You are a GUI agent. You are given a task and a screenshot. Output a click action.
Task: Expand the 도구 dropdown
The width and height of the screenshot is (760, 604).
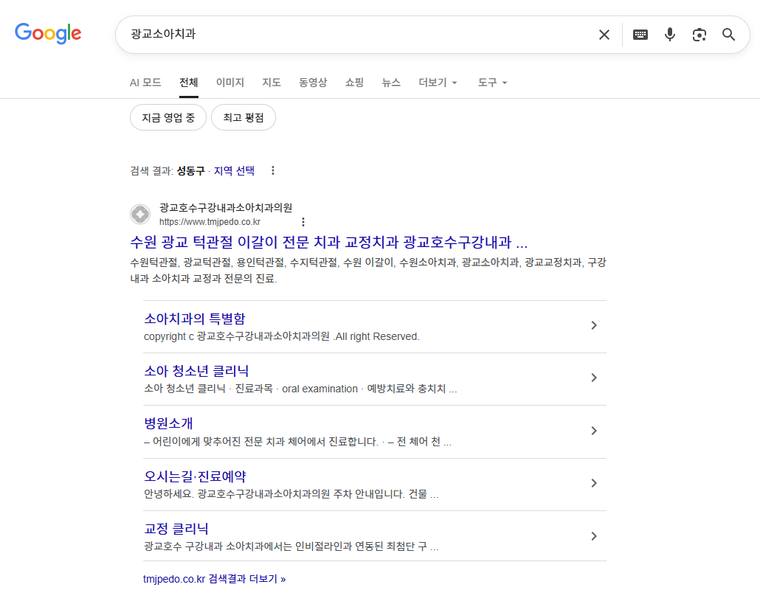[x=492, y=82]
